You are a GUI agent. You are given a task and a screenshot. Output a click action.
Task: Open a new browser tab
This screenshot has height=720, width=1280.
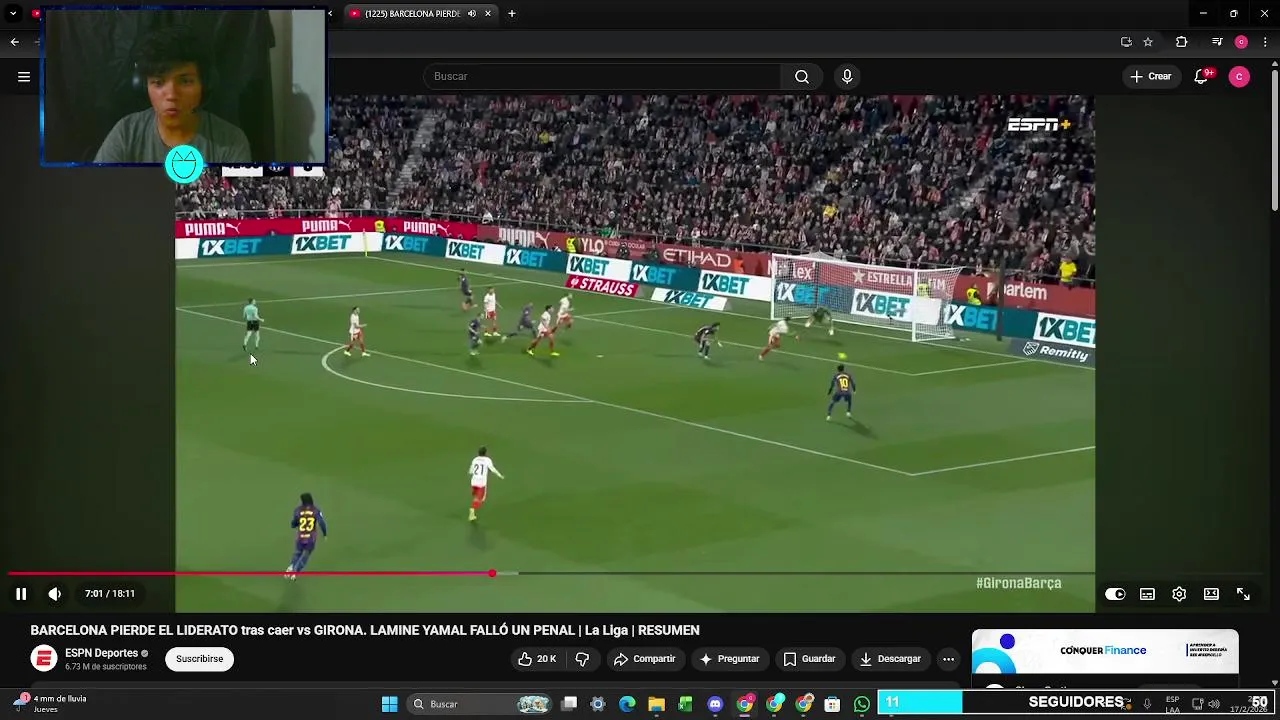point(512,14)
